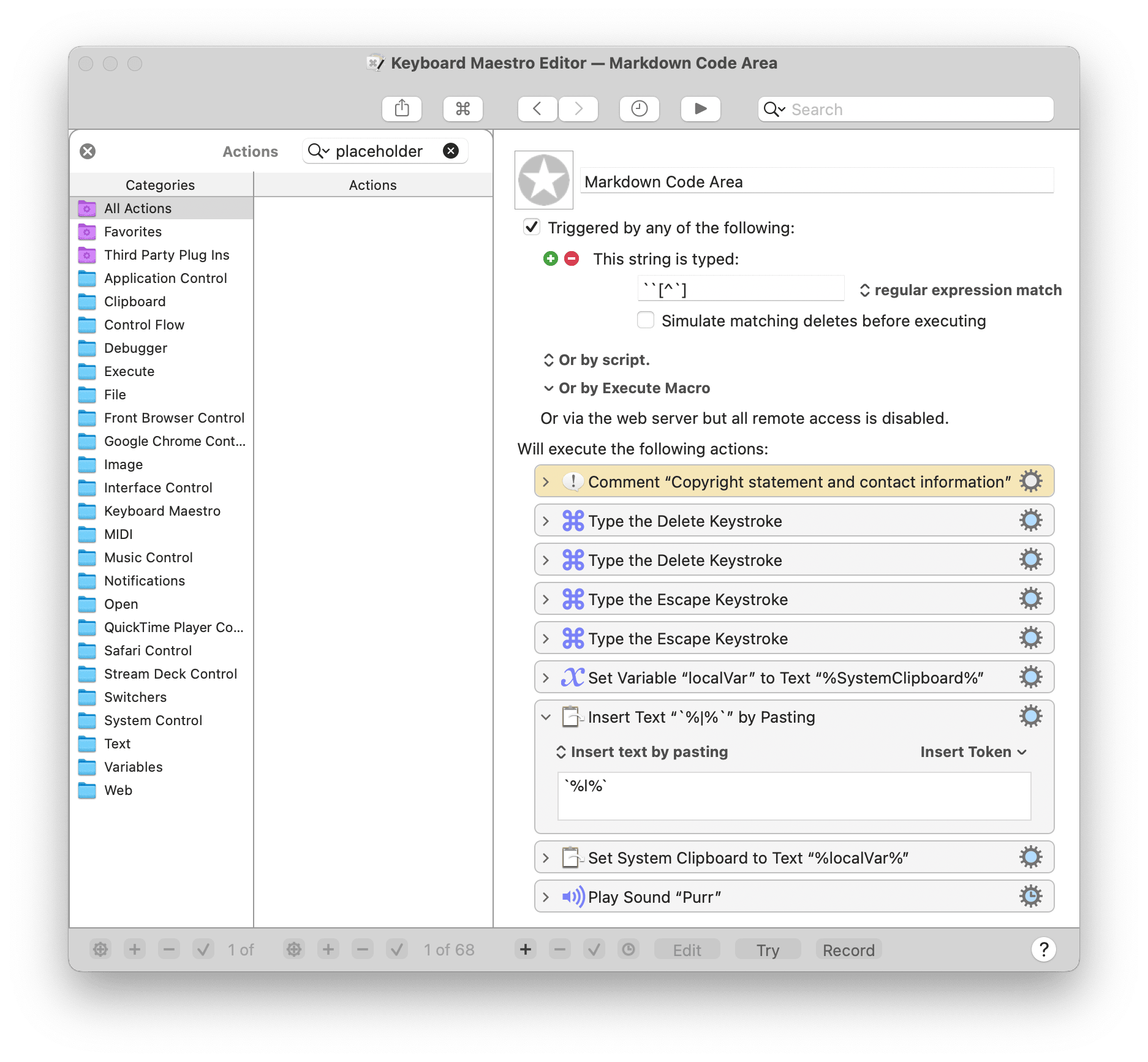Open gear menu for Set System Clipboard
The image size is (1148, 1062).
1031,857
